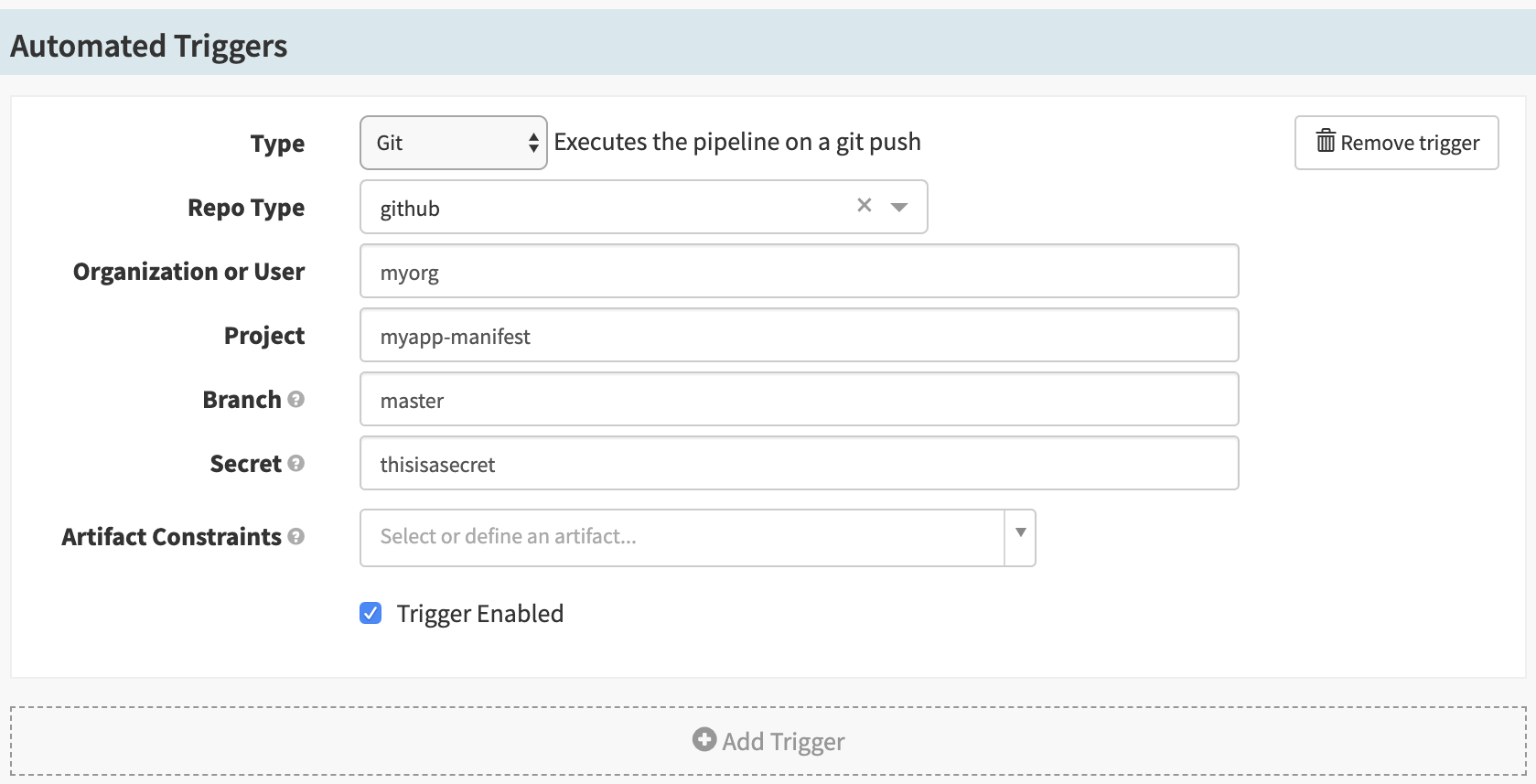This screenshot has width=1536, height=784.
Task: Click the Organization or User field
Action: coord(799,272)
